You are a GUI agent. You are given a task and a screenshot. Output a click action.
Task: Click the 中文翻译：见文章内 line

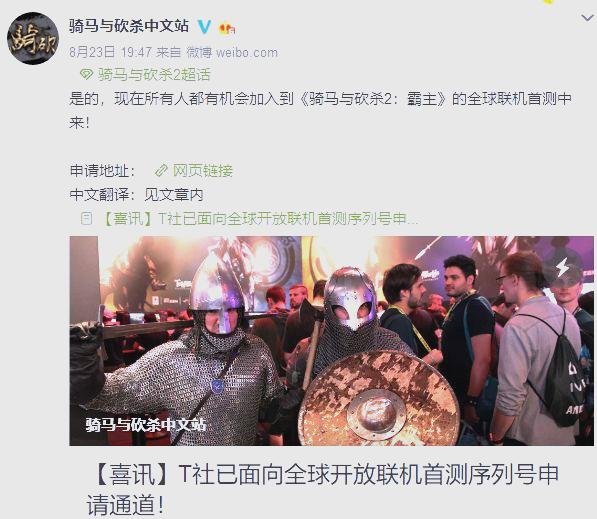(136, 195)
